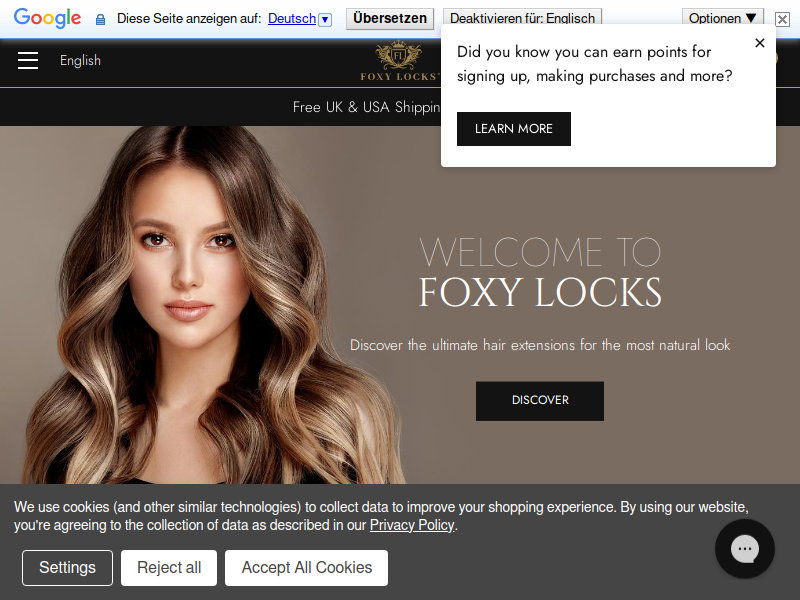Click the FOXY LOCKS hero heading

[x=540, y=292]
